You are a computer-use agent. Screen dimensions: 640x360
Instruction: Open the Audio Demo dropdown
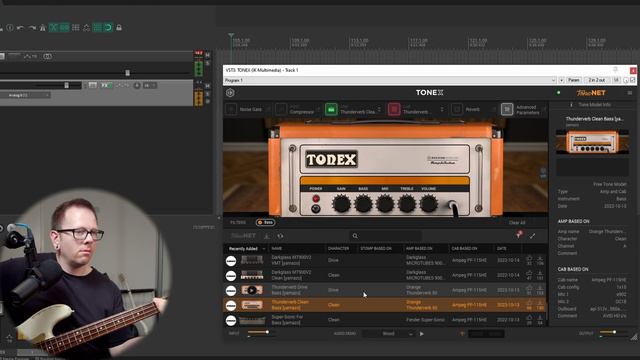[x=388, y=333]
